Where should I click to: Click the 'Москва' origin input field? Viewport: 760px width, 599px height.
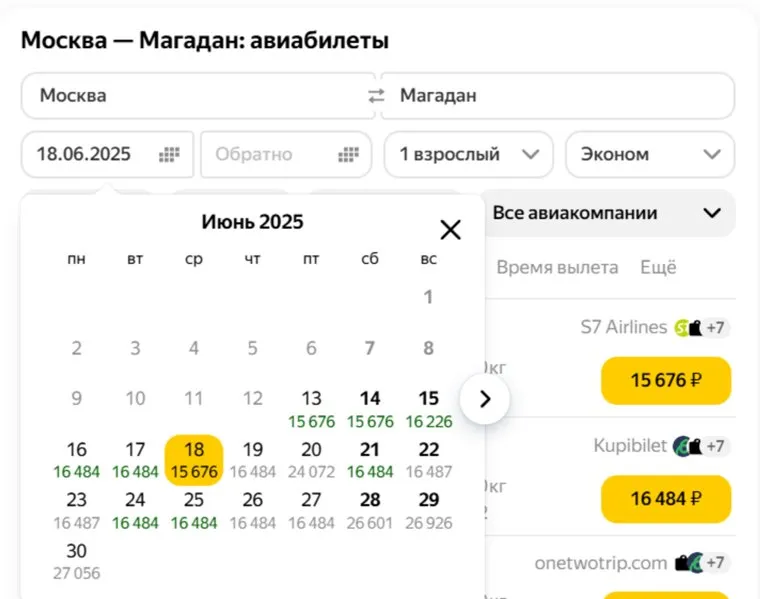click(x=195, y=96)
